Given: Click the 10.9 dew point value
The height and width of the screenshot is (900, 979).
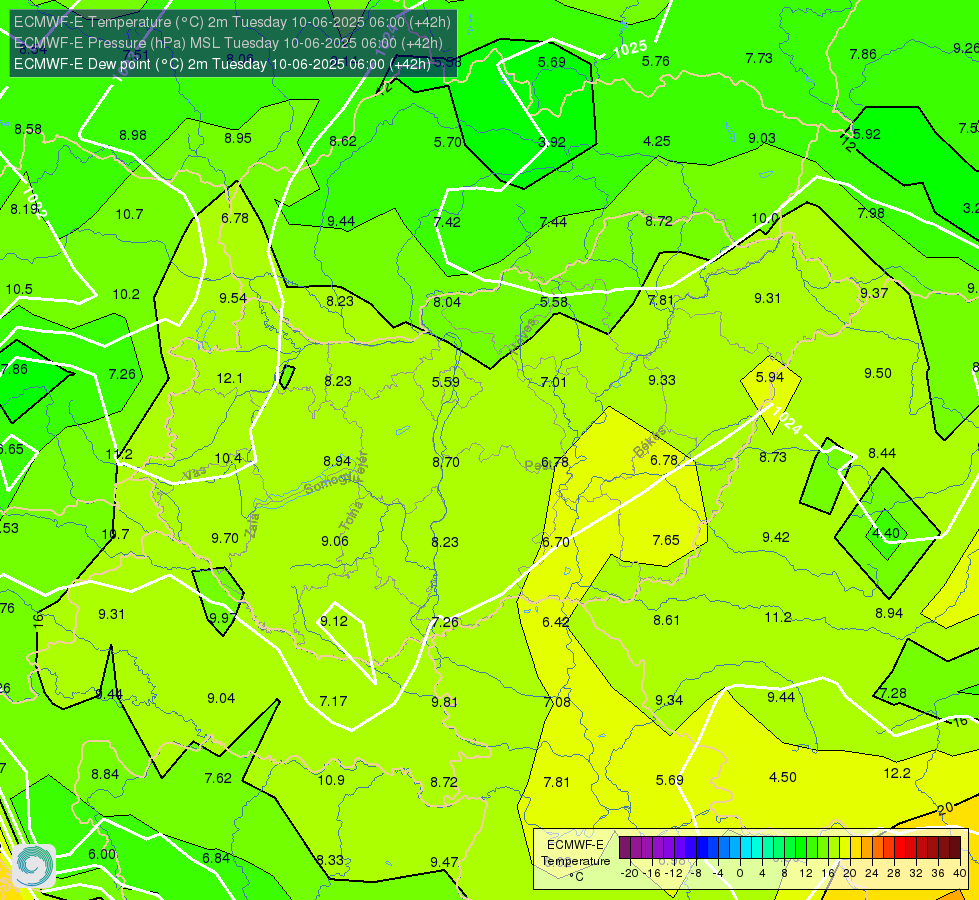Looking at the screenshot, I should [x=331, y=780].
